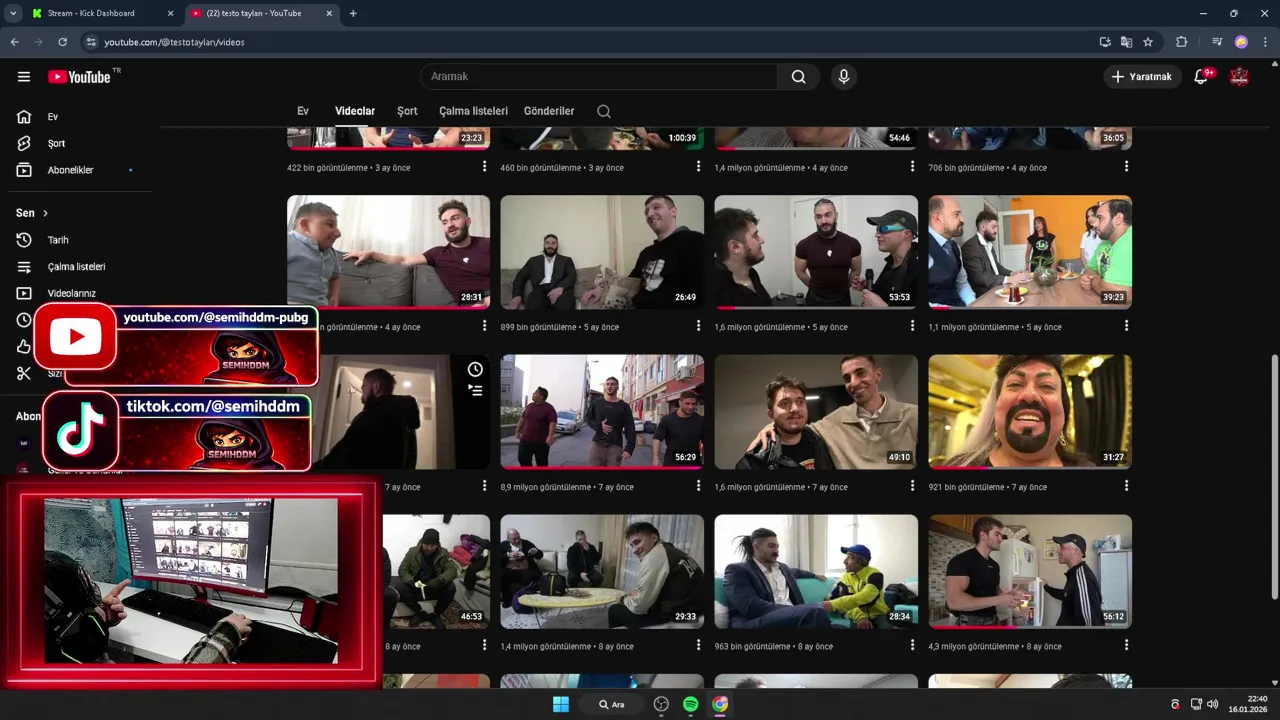Start voice search with microphone icon
Image resolution: width=1280 pixels, height=720 pixels.
844,77
